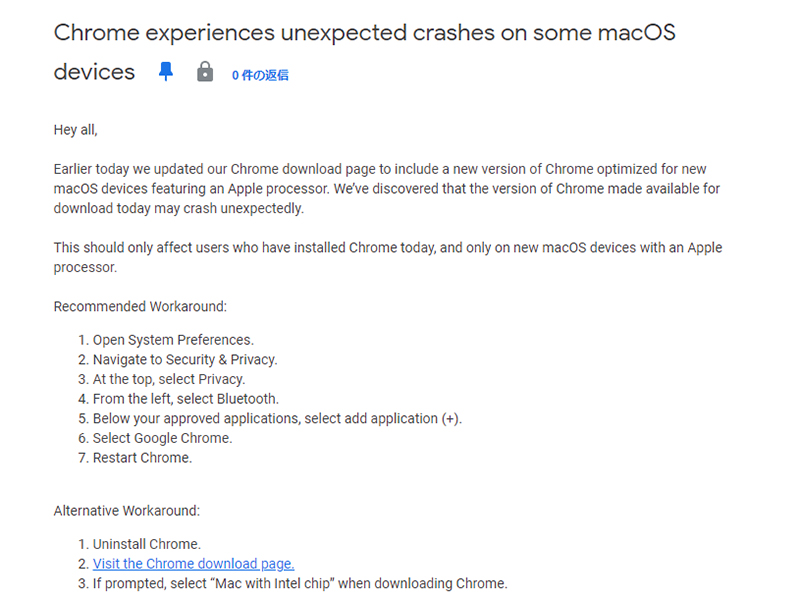Screen dimensions: 800x600
Task: Click the "Select Google Chrome." step
Action: coord(162,438)
